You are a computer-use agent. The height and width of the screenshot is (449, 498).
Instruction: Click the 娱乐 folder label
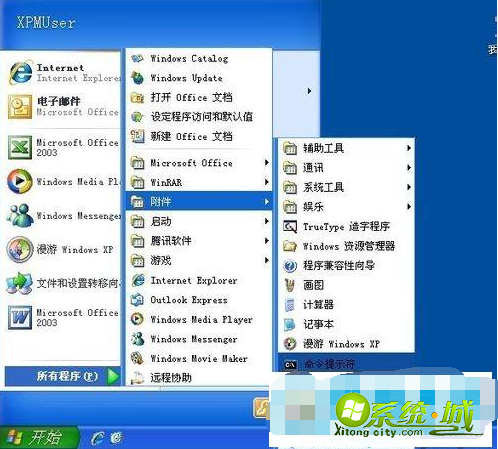click(x=313, y=207)
